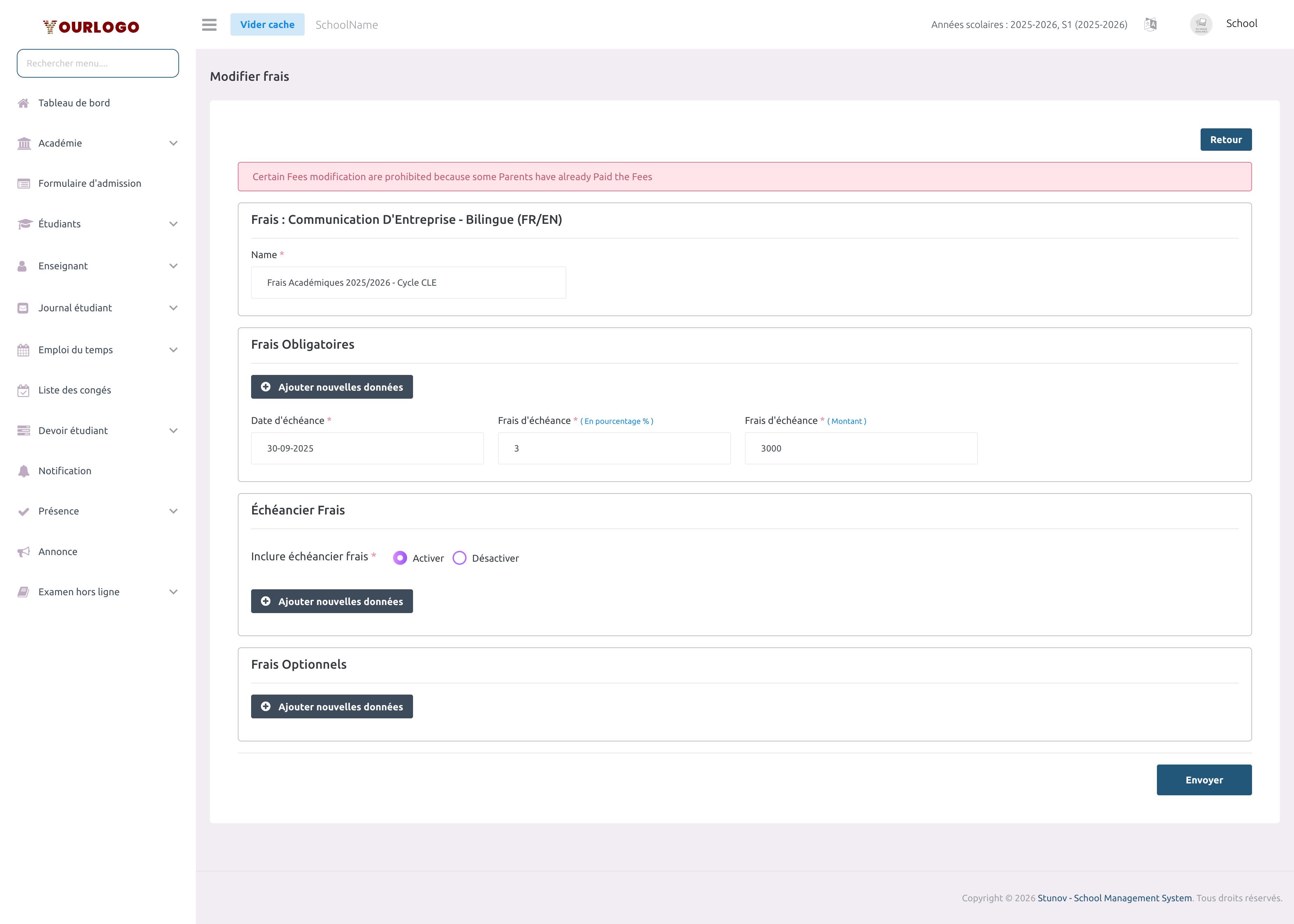Screen dimensions: 1294x924
Task: Expand the Examen hors ligne chevron
Action: coord(173,592)
